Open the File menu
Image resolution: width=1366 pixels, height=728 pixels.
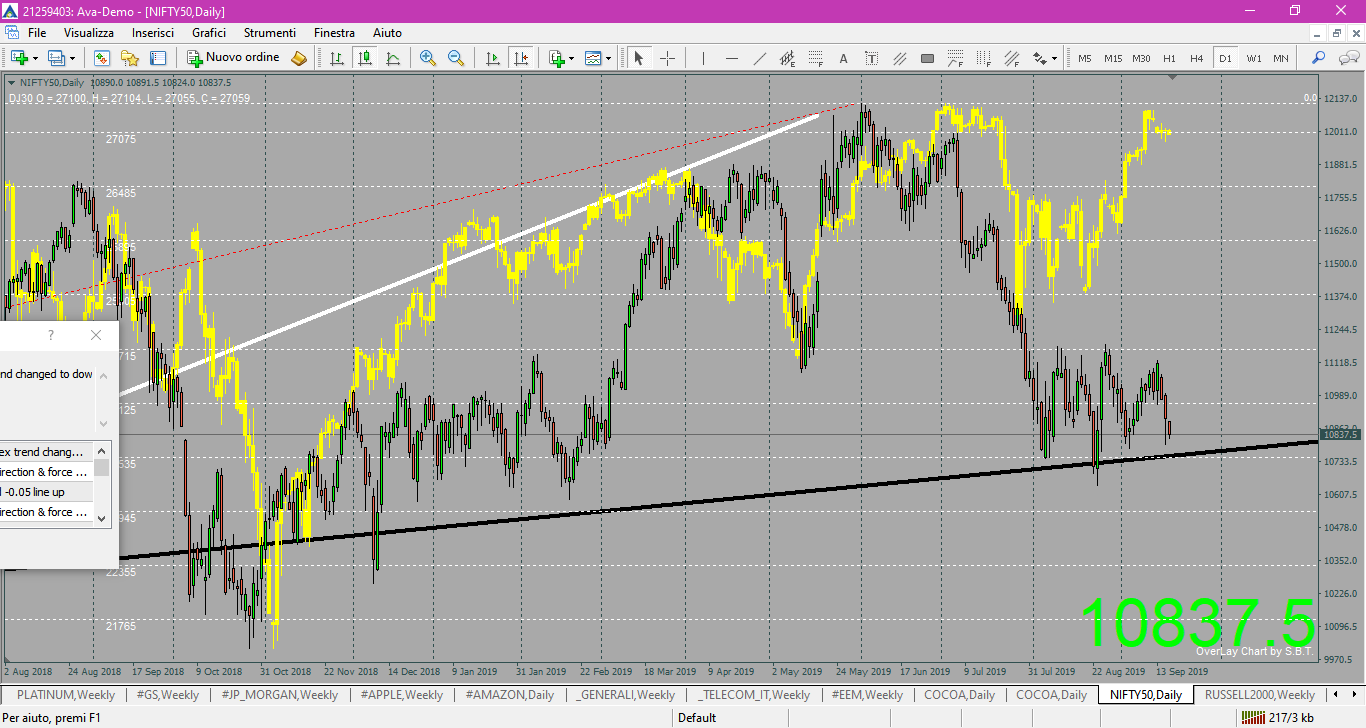37,33
